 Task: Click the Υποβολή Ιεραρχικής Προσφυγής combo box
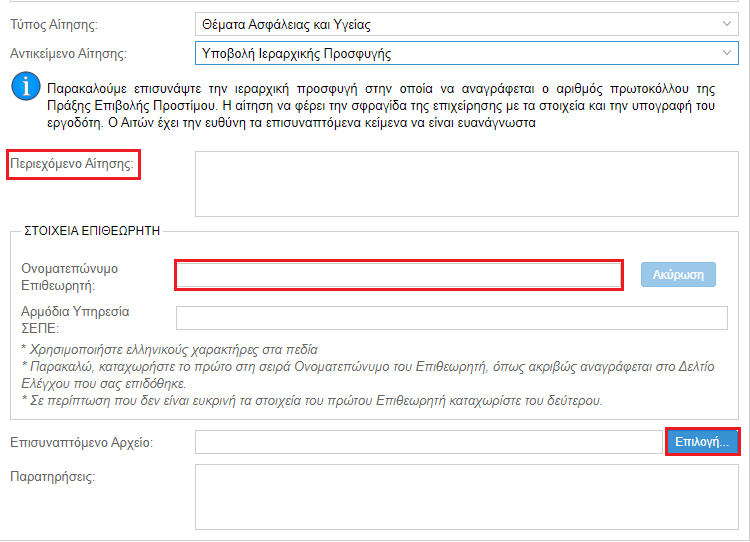(466, 53)
